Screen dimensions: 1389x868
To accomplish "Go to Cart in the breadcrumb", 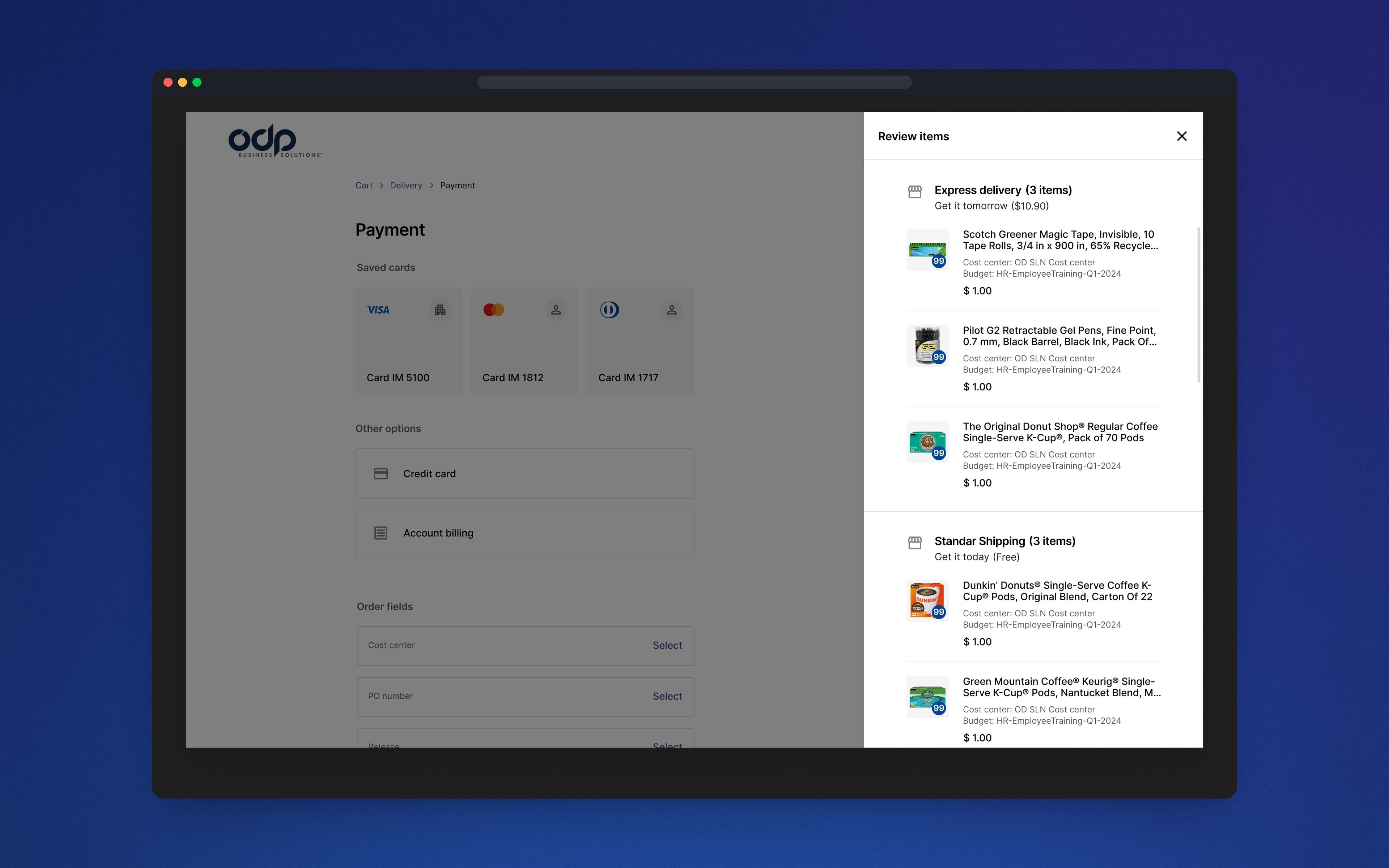I will pyautogui.click(x=364, y=186).
